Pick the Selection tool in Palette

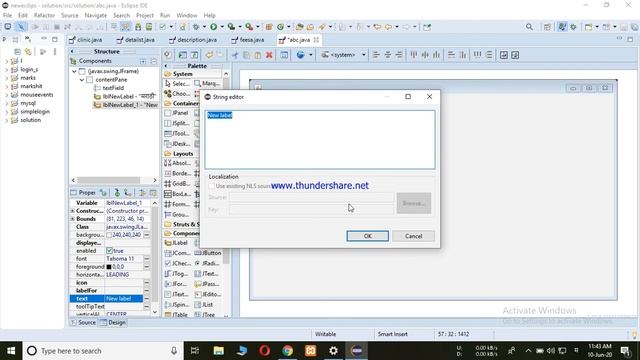click(x=177, y=83)
